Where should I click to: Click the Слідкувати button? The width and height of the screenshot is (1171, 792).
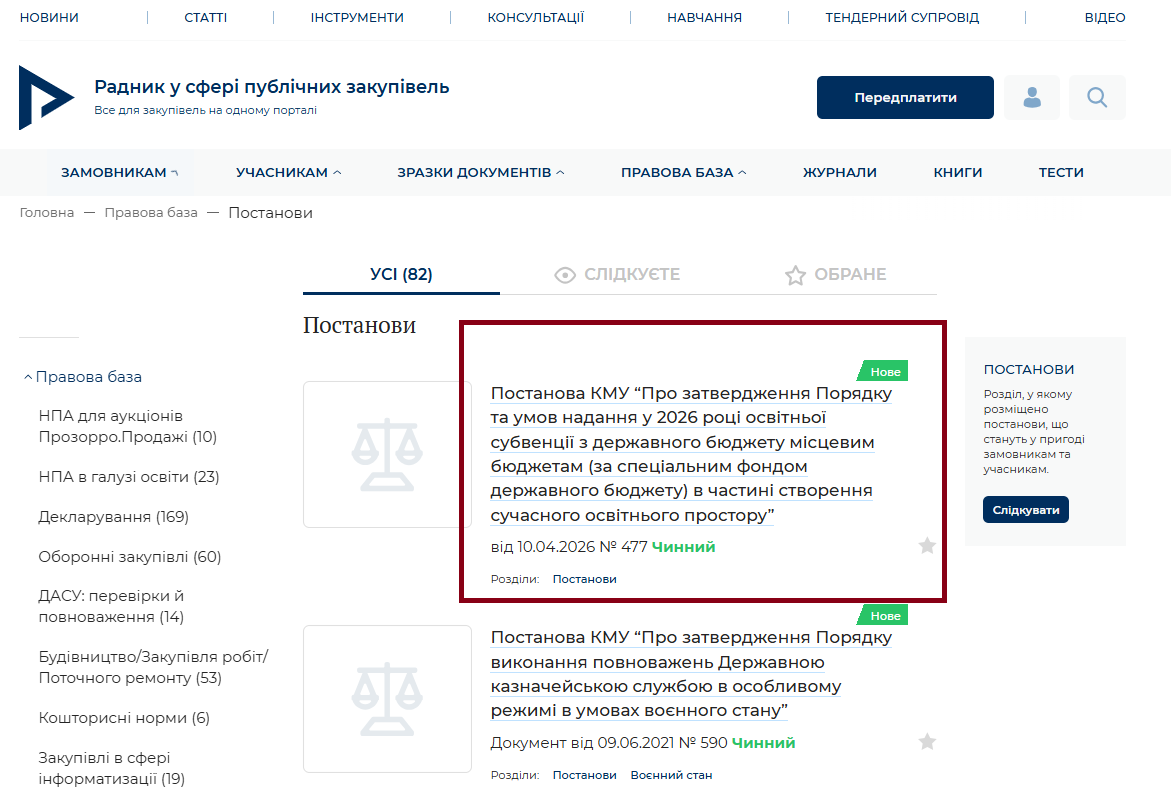click(1025, 510)
